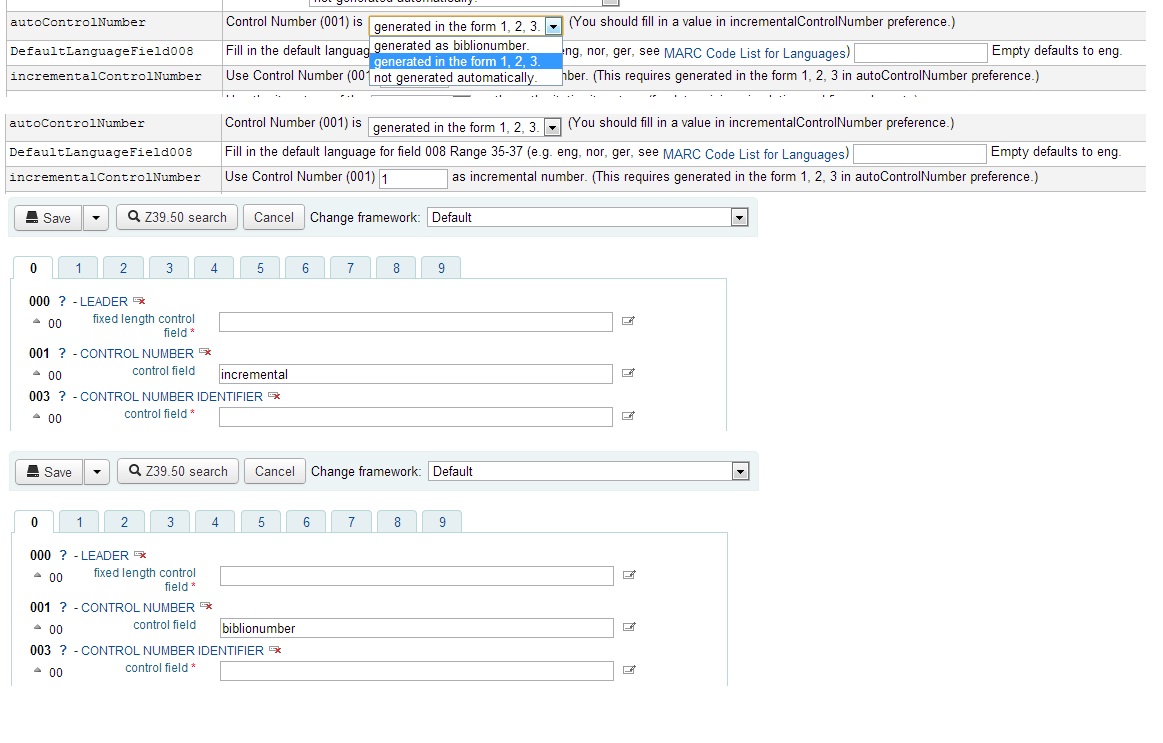1163x743 pixels.
Task: Switch to tab 5 in the 'biblionumber' form
Action: (261, 522)
